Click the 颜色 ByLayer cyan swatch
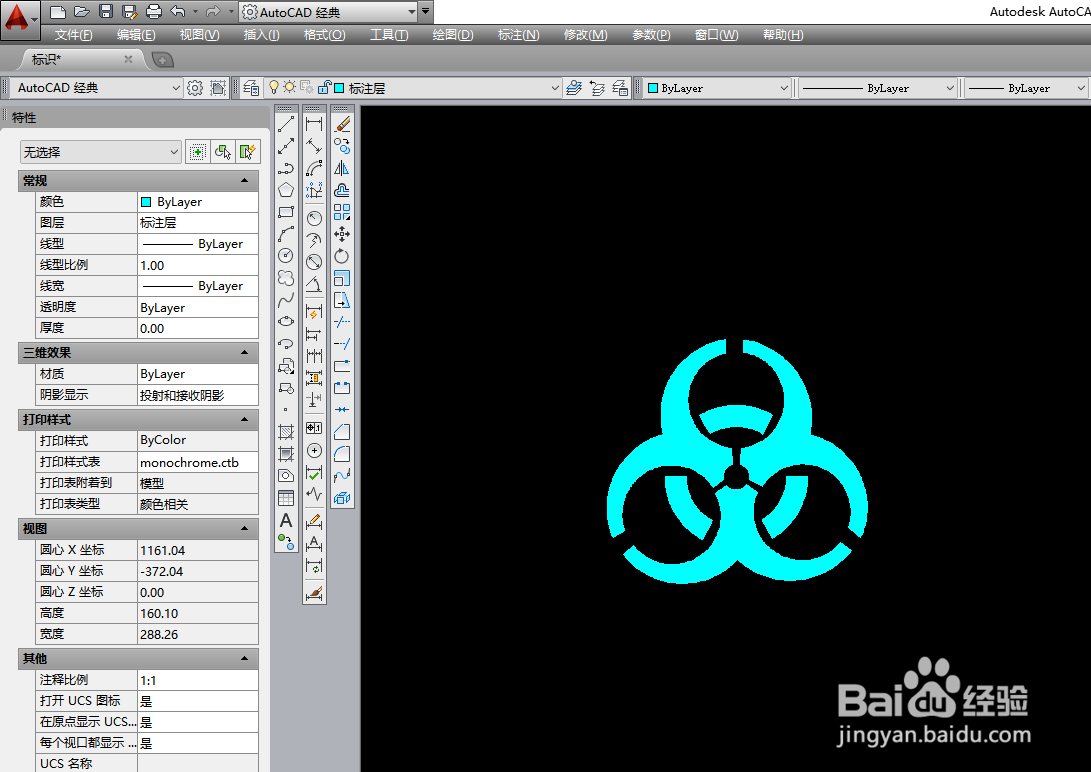This screenshot has width=1091, height=772. coord(146,202)
